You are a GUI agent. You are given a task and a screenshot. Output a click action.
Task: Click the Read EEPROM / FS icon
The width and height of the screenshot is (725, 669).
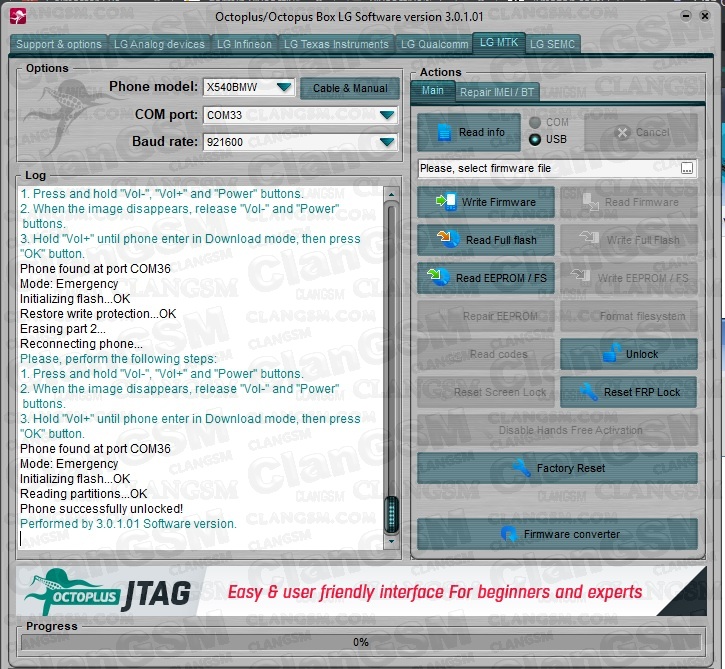coord(437,277)
